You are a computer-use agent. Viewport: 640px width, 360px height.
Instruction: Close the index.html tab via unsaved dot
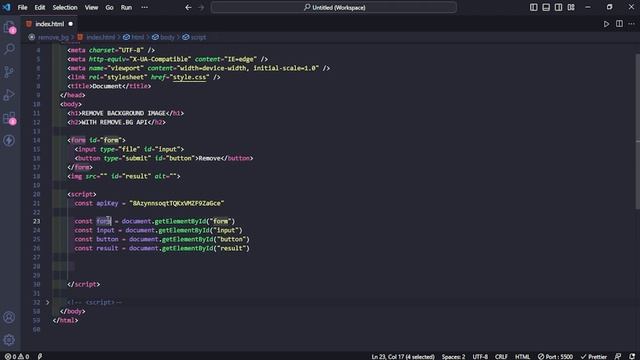[x=71, y=24]
